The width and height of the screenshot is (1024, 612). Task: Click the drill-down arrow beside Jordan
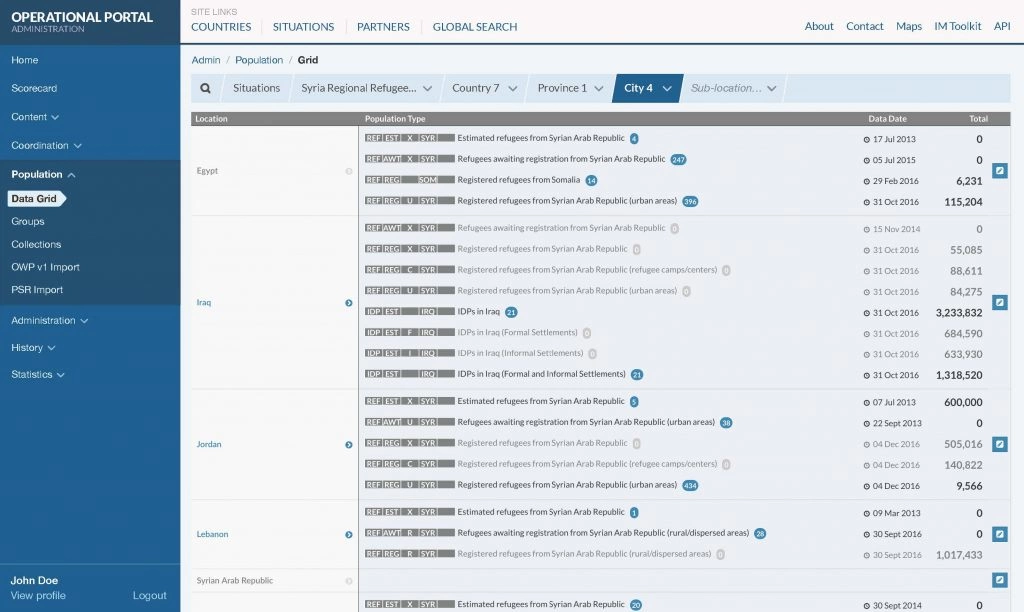tap(348, 444)
